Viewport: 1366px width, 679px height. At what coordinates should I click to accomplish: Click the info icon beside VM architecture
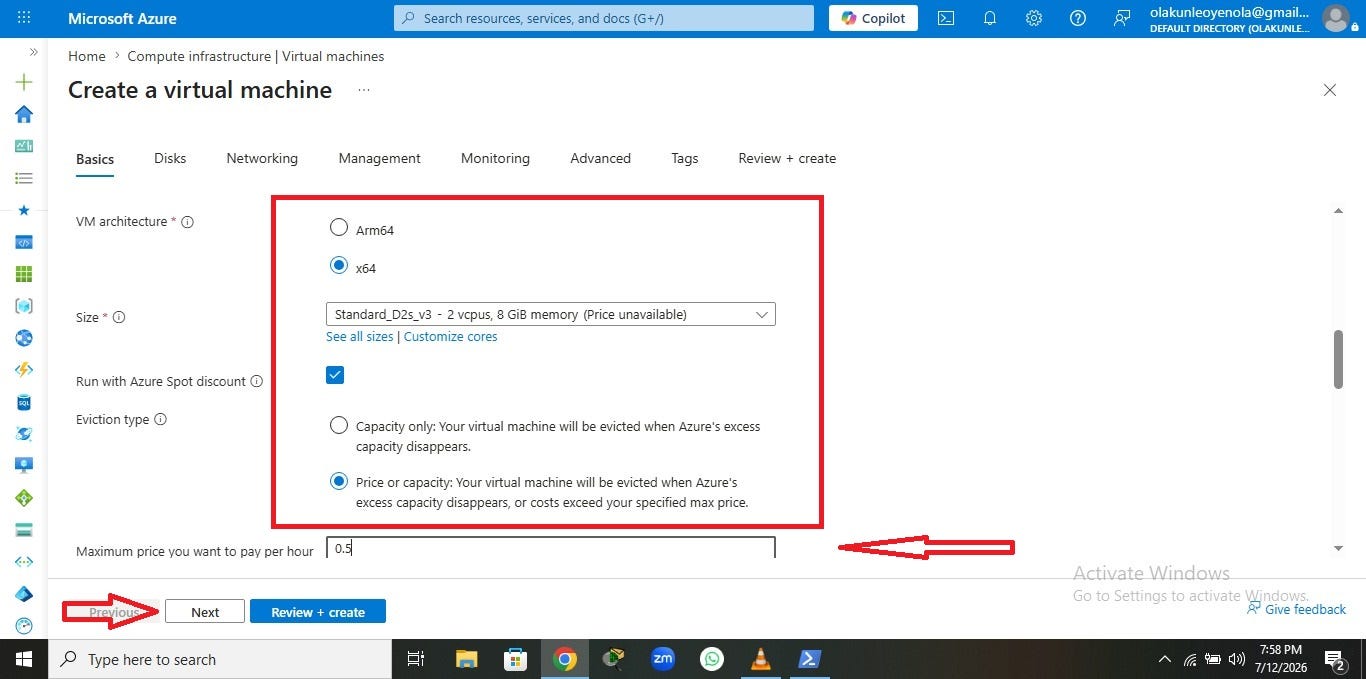(187, 222)
